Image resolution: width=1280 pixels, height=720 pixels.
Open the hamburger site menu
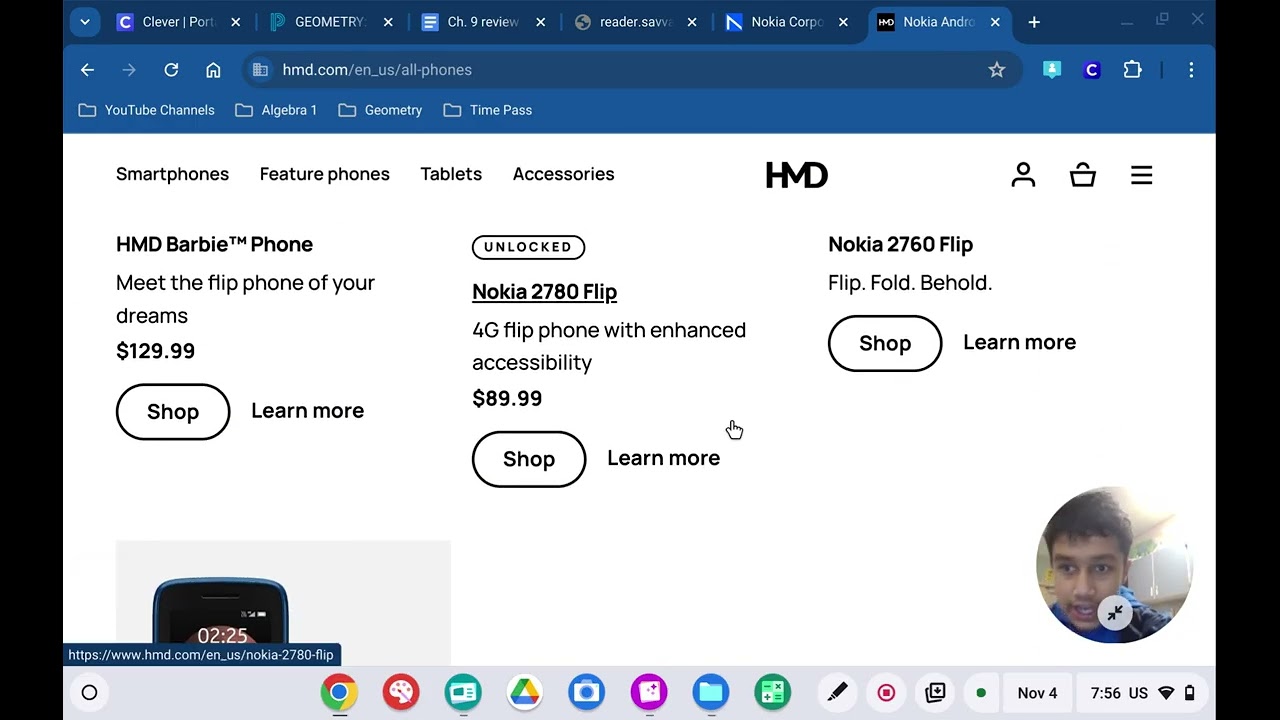[1142, 175]
